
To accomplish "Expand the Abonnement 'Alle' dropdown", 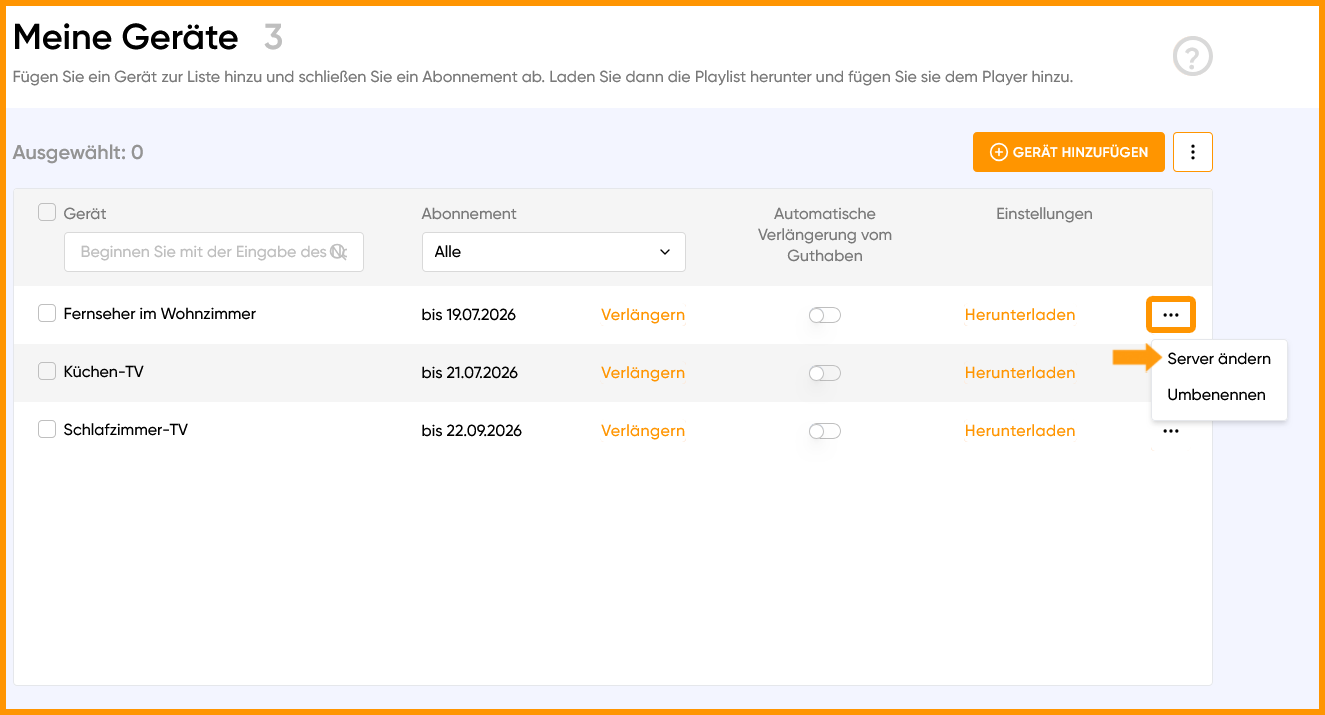I will point(554,252).
